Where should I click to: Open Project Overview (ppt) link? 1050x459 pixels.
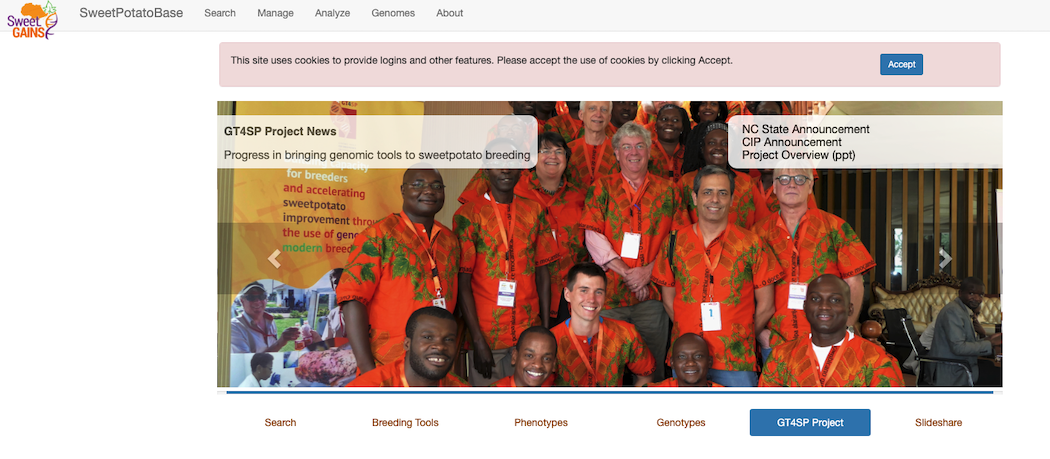click(798, 155)
